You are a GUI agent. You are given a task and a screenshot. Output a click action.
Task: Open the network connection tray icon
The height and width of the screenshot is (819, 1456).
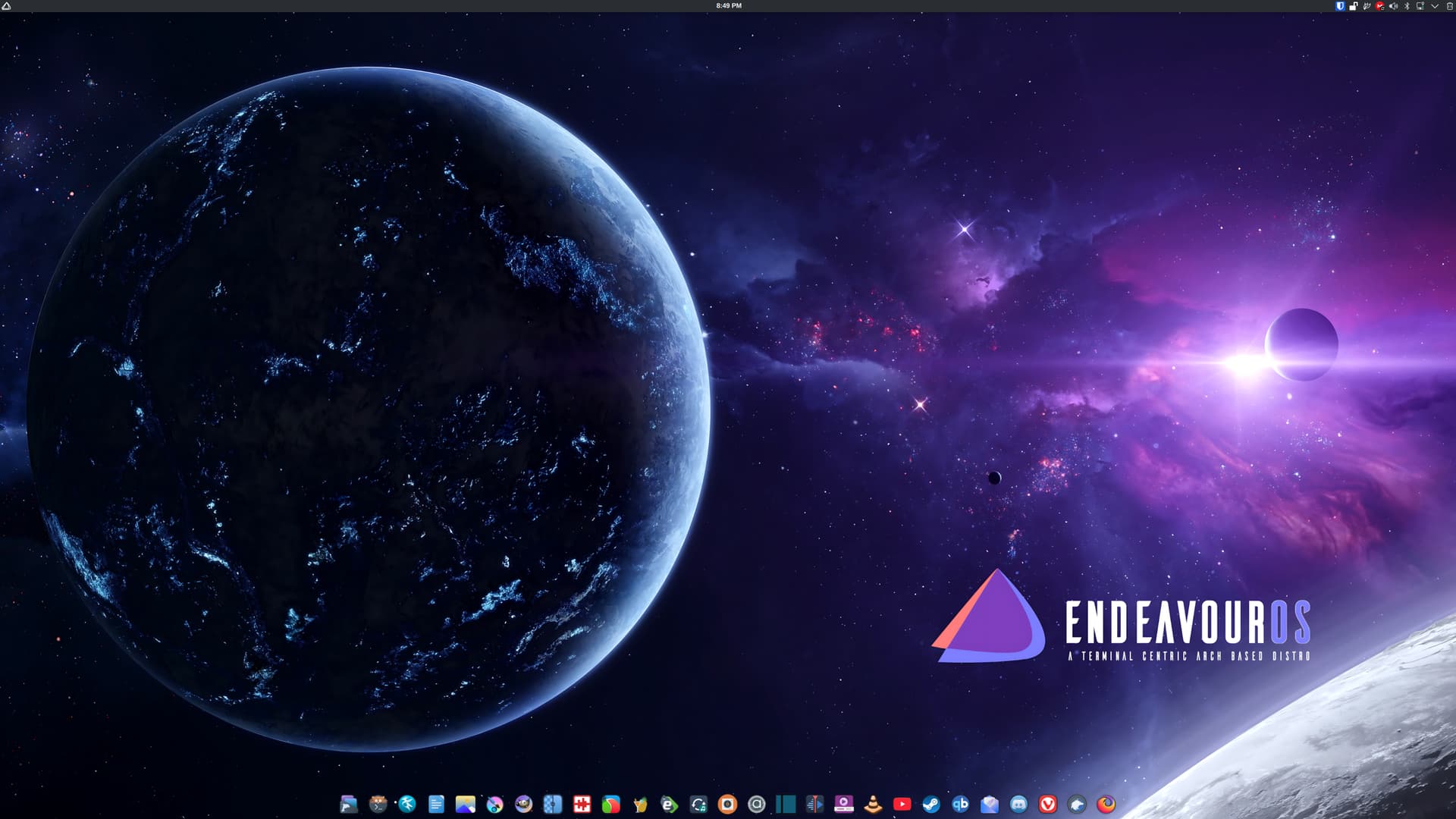click(1420, 5)
